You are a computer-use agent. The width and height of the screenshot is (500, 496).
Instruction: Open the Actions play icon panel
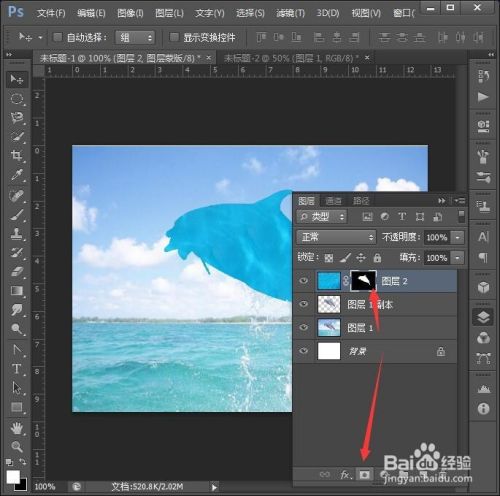pos(483,97)
